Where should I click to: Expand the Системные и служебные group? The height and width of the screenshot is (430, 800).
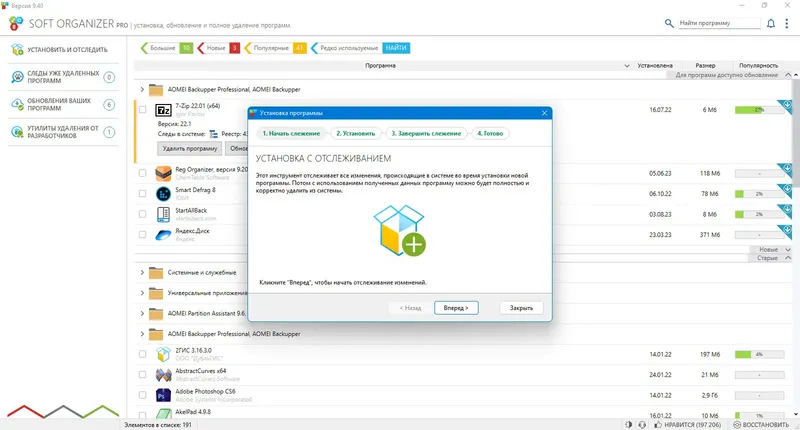point(142,273)
